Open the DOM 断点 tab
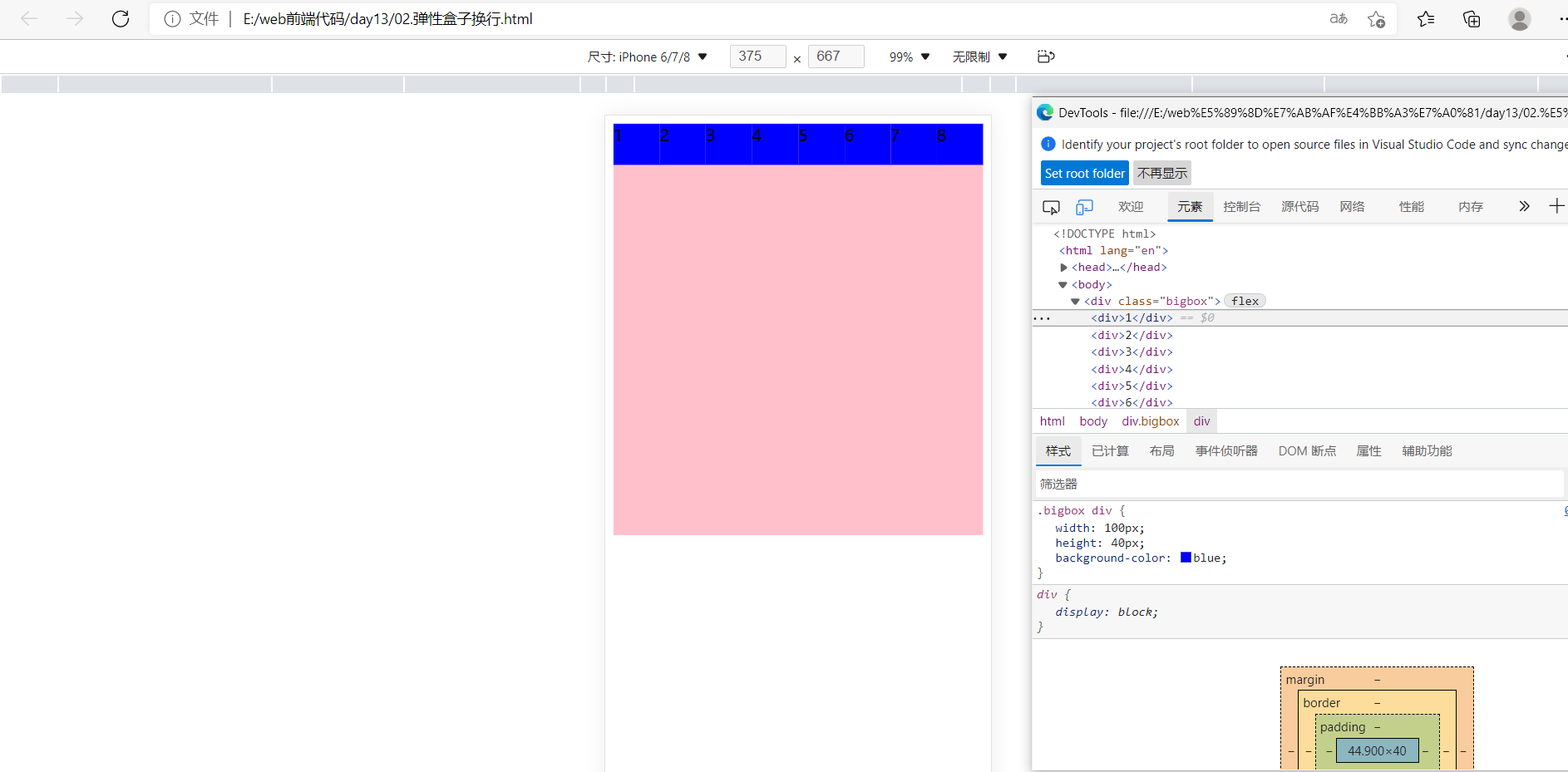This screenshot has width=1568, height=772. click(x=1307, y=451)
